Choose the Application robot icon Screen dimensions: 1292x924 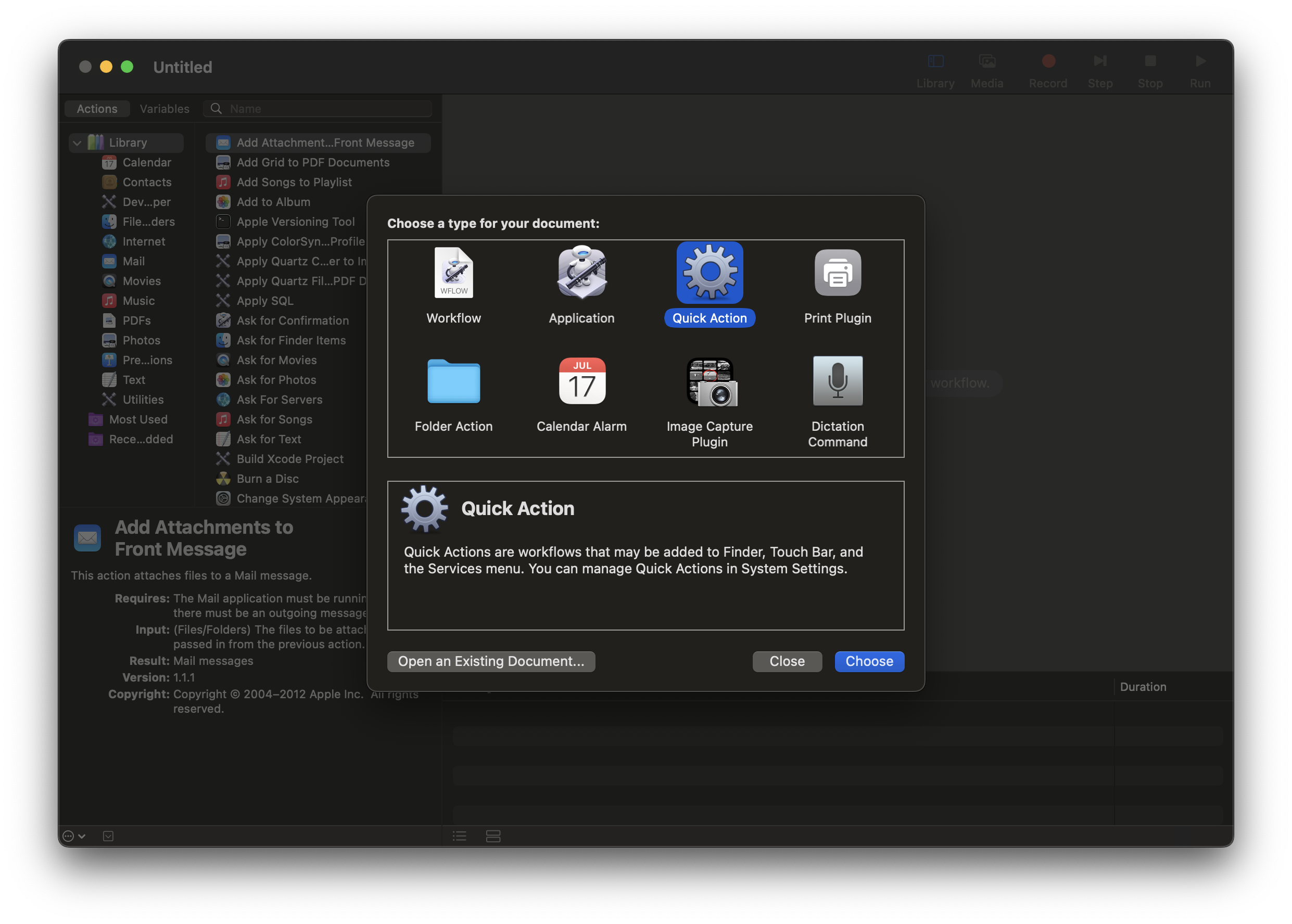tap(581, 273)
